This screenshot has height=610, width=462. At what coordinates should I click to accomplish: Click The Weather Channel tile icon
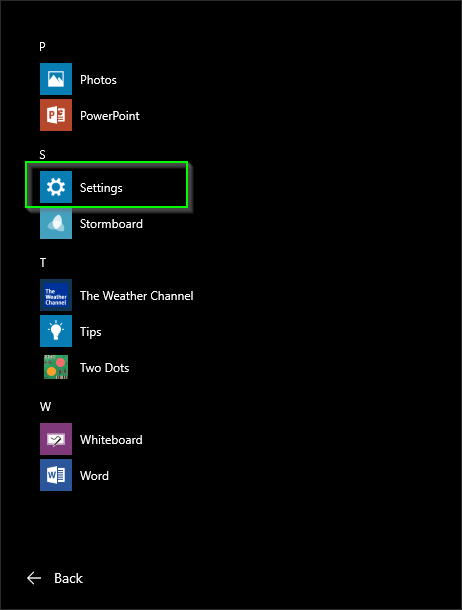[56, 295]
